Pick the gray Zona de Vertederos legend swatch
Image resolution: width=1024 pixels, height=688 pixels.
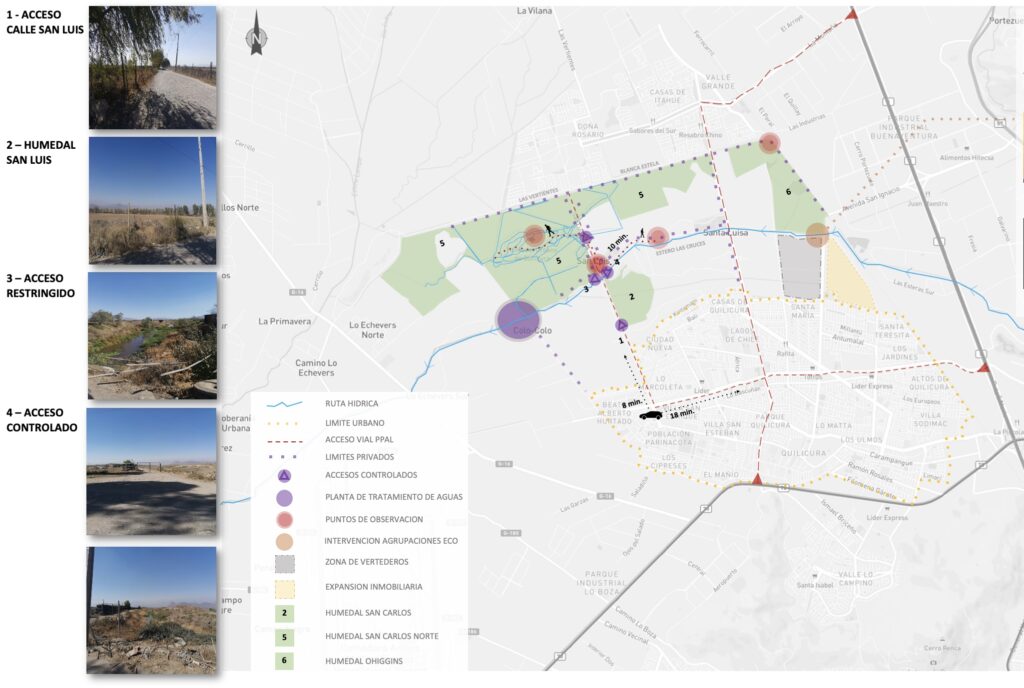coord(285,563)
